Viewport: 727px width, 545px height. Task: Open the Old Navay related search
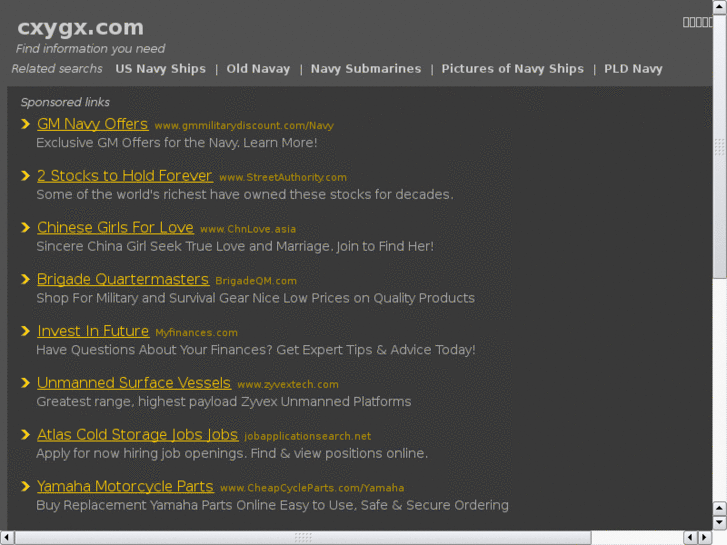coord(258,69)
